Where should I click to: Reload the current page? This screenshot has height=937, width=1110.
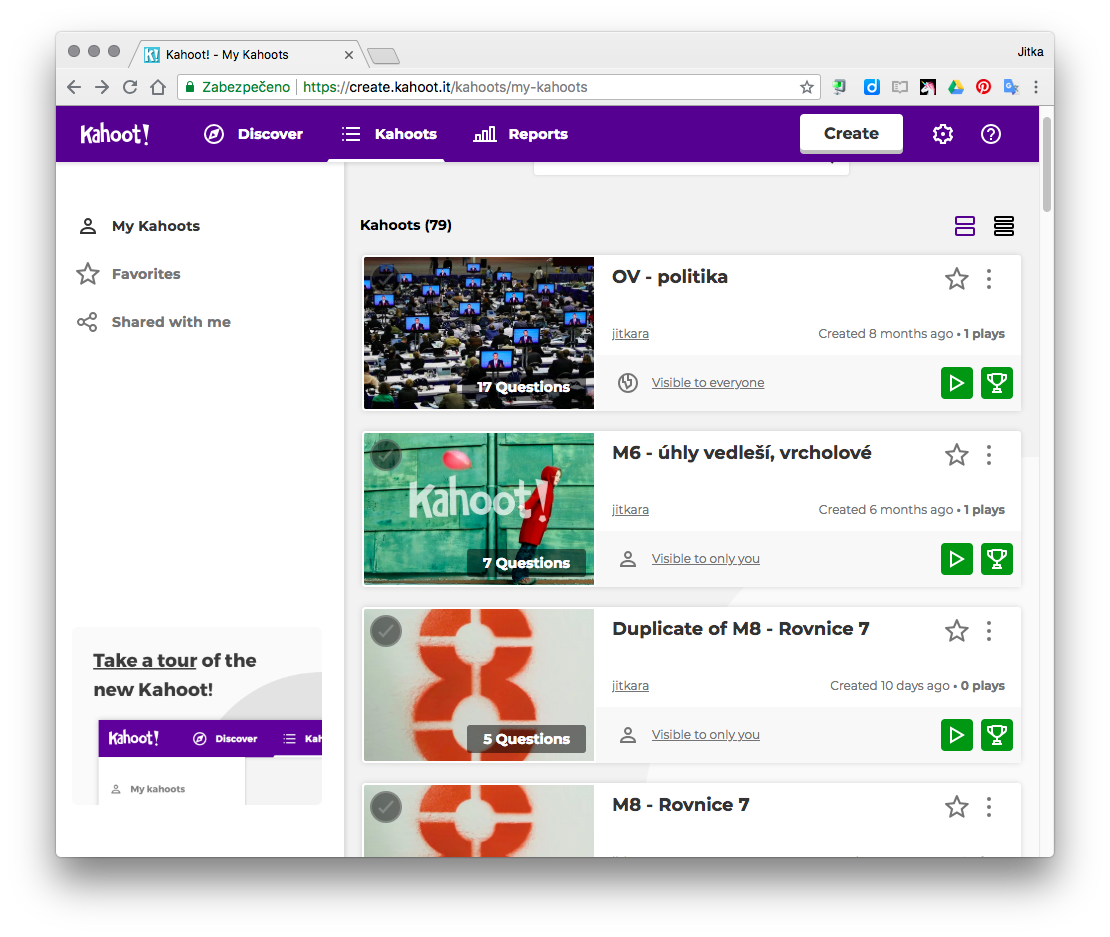coord(130,87)
